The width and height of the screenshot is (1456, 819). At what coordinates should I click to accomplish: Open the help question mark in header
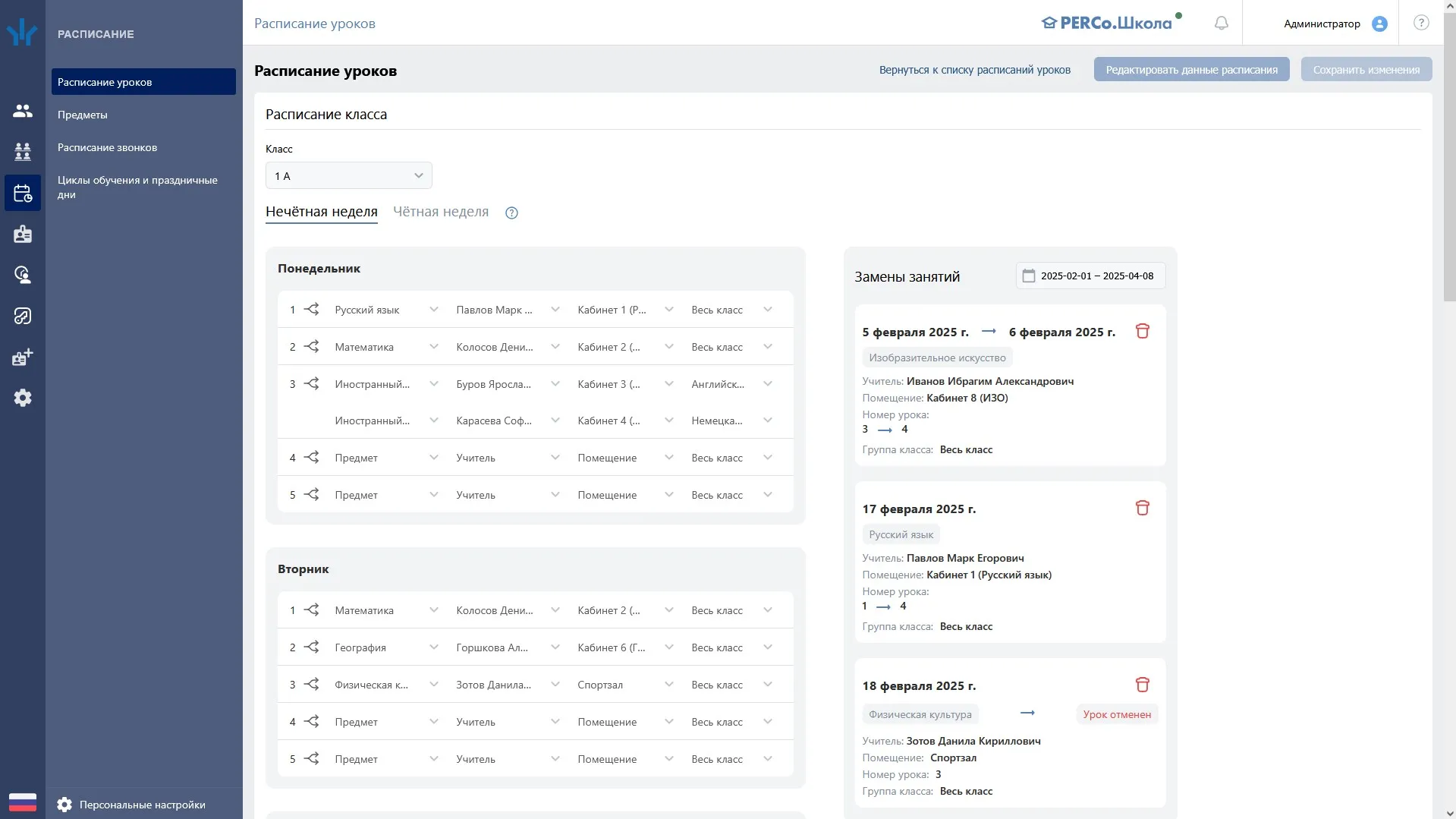(x=1421, y=23)
